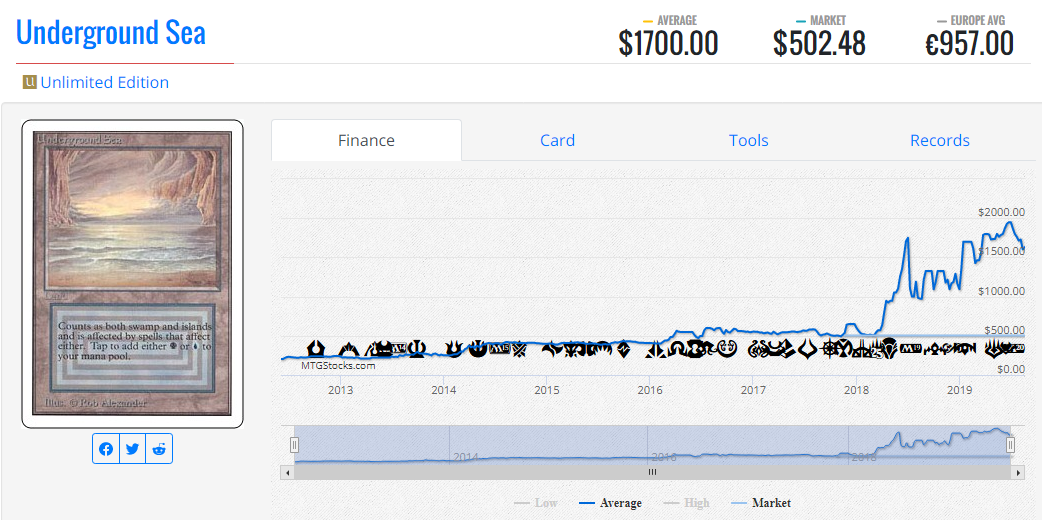Click the Theros set marker before 2014

tap(417, 348)
